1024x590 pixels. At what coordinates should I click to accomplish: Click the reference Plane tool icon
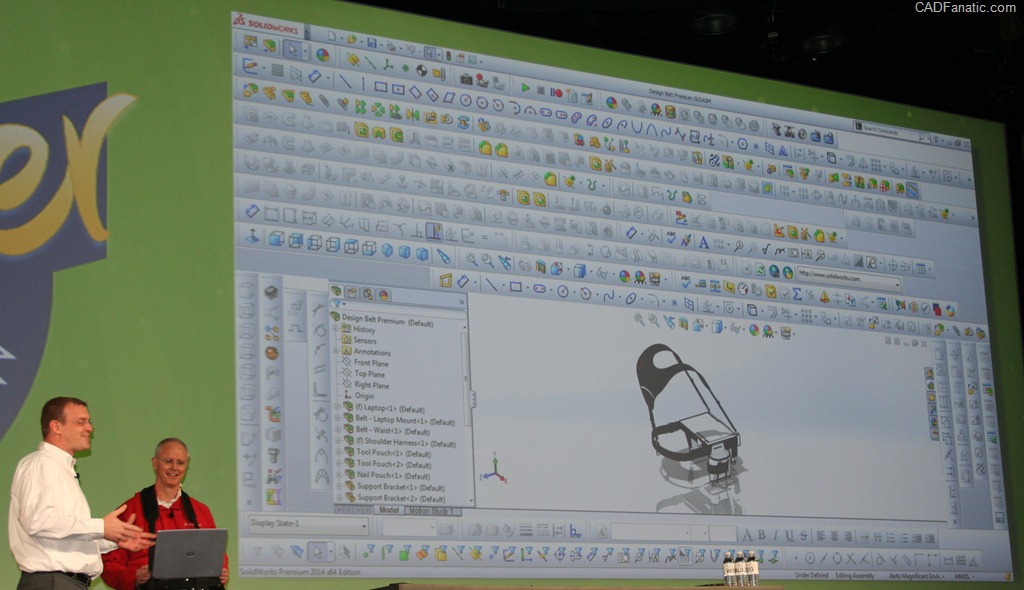click(353, 60)
